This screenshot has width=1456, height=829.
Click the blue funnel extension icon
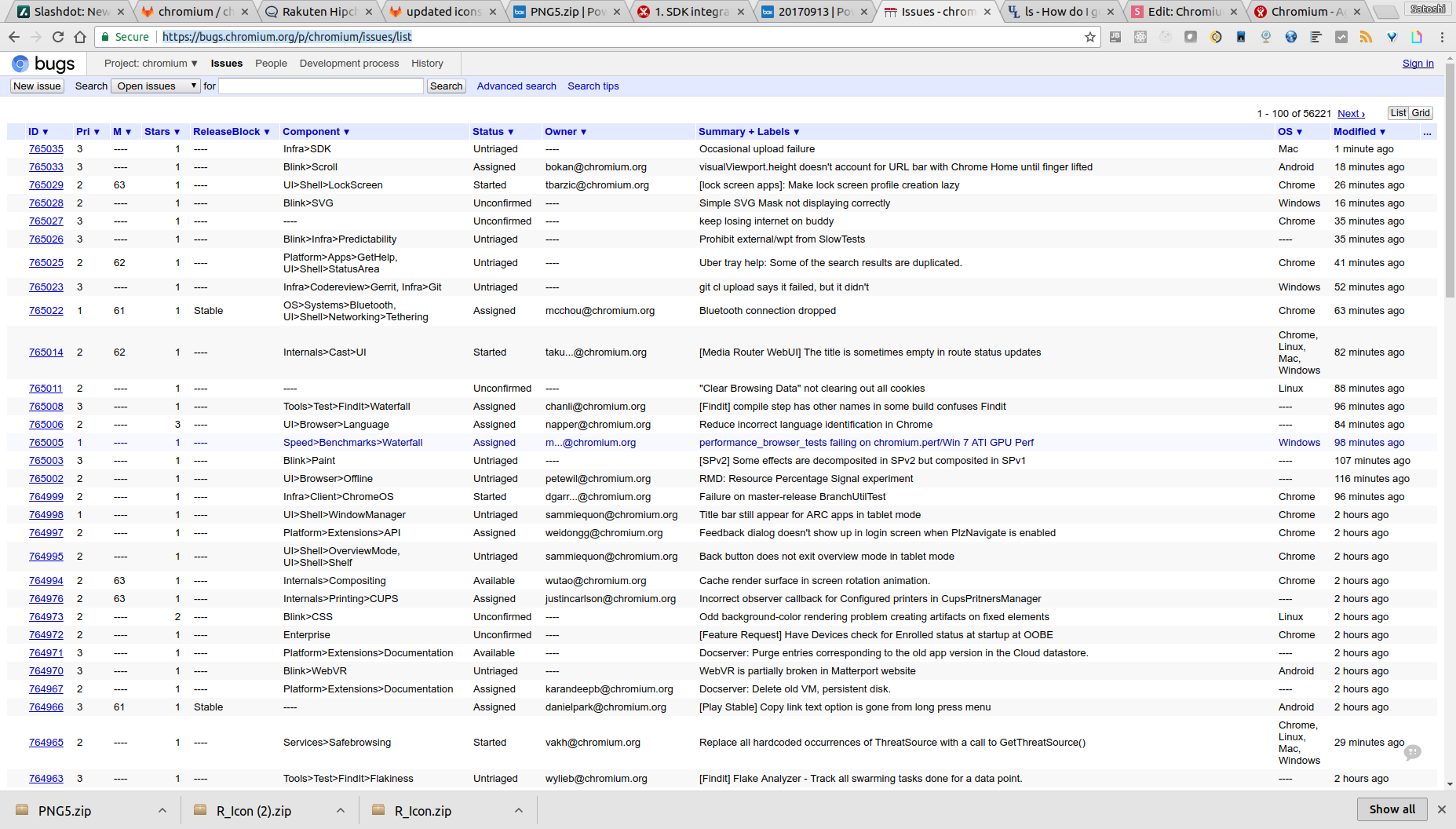pos(1392,37)
